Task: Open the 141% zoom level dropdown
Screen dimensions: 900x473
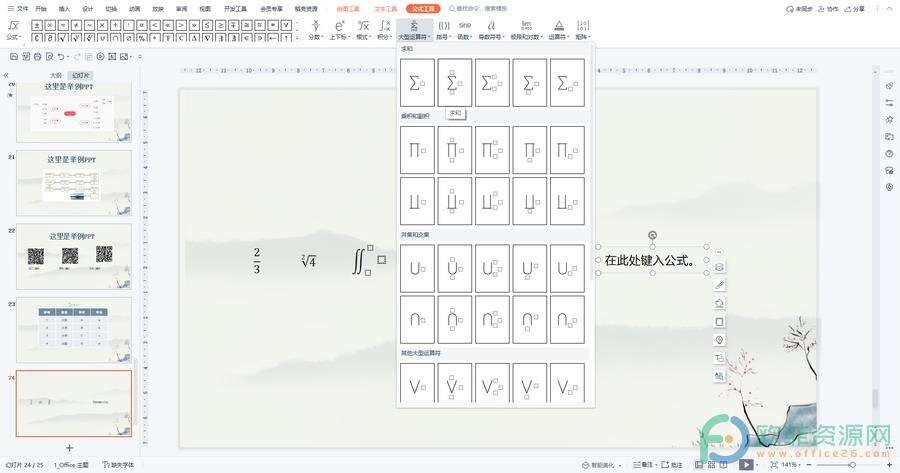Action: 792,464
